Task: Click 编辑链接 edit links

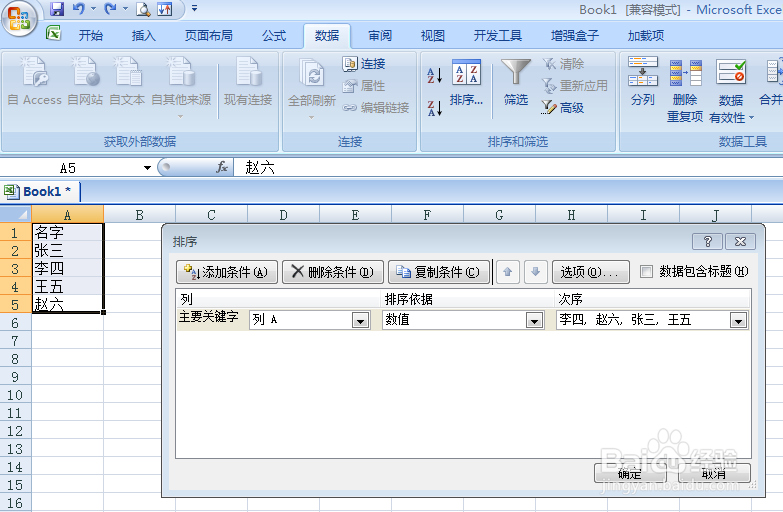Action: coord(376,107)
